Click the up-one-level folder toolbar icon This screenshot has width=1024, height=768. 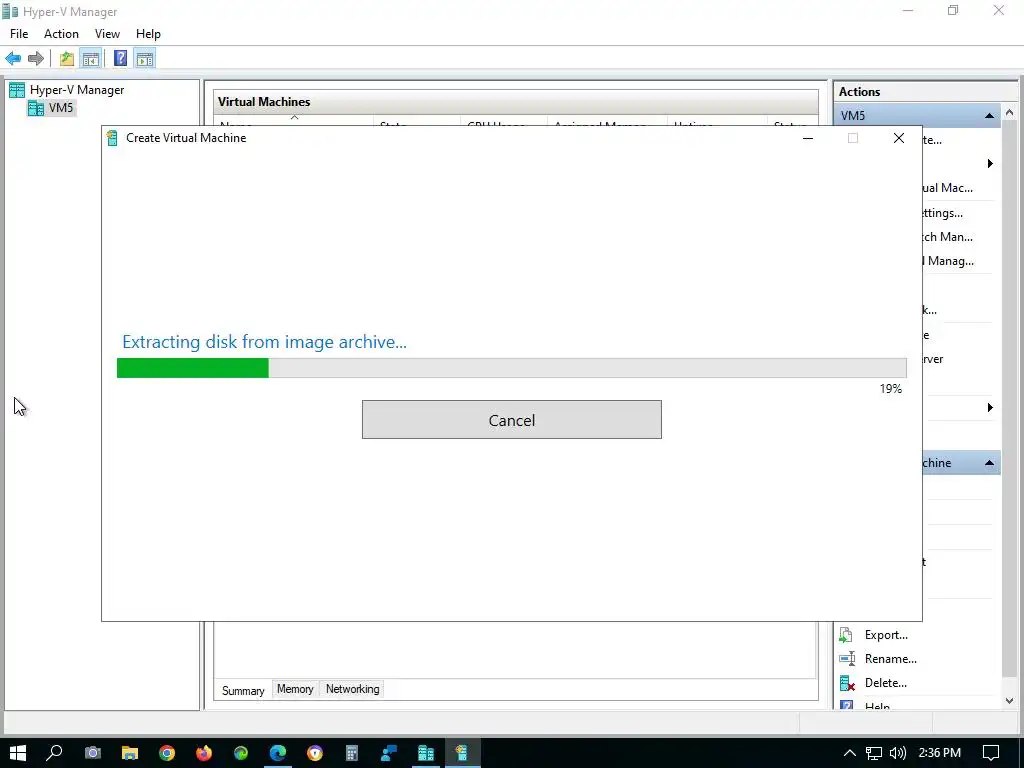coord(67,59)
